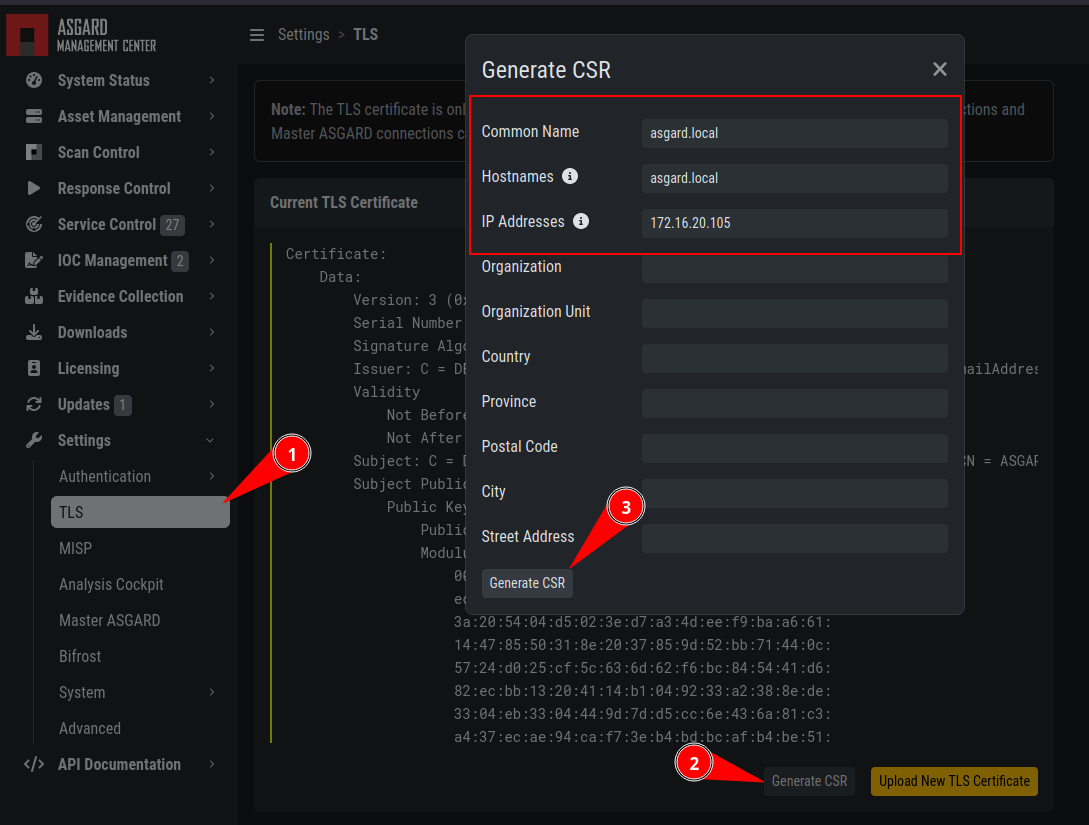Click the Service Control 27 badge

click(172, 224)
